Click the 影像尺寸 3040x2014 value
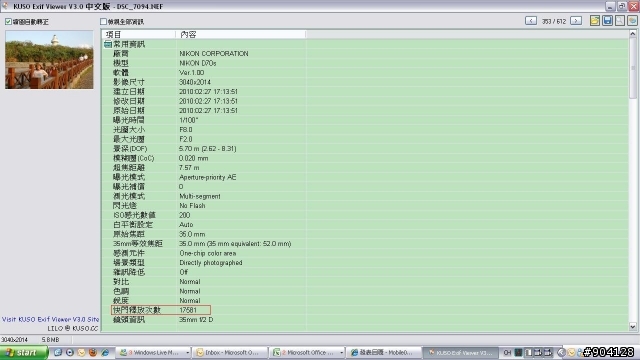 click(x=195, y=82)
